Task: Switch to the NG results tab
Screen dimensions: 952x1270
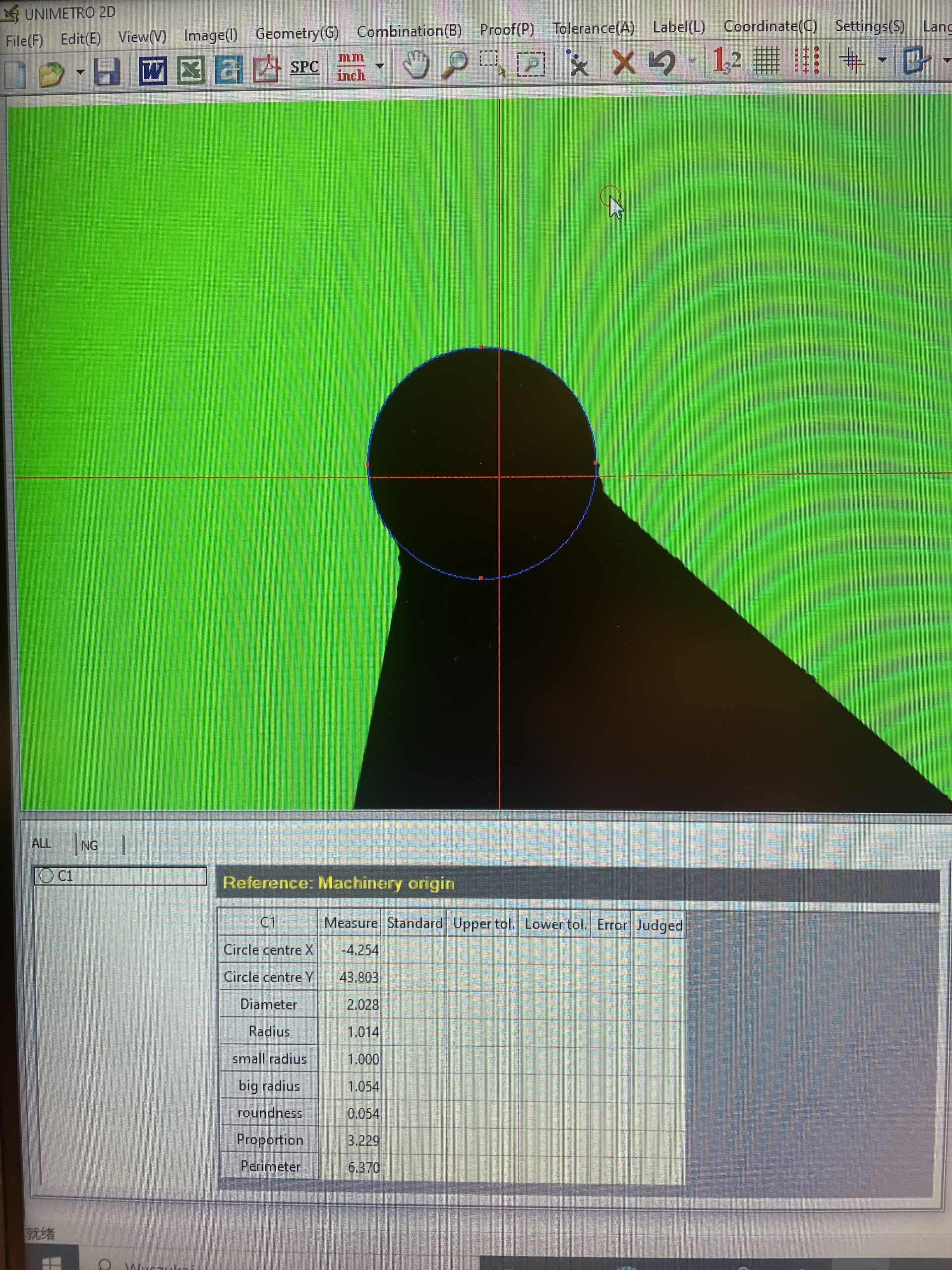Action: [x=89, y=845]
